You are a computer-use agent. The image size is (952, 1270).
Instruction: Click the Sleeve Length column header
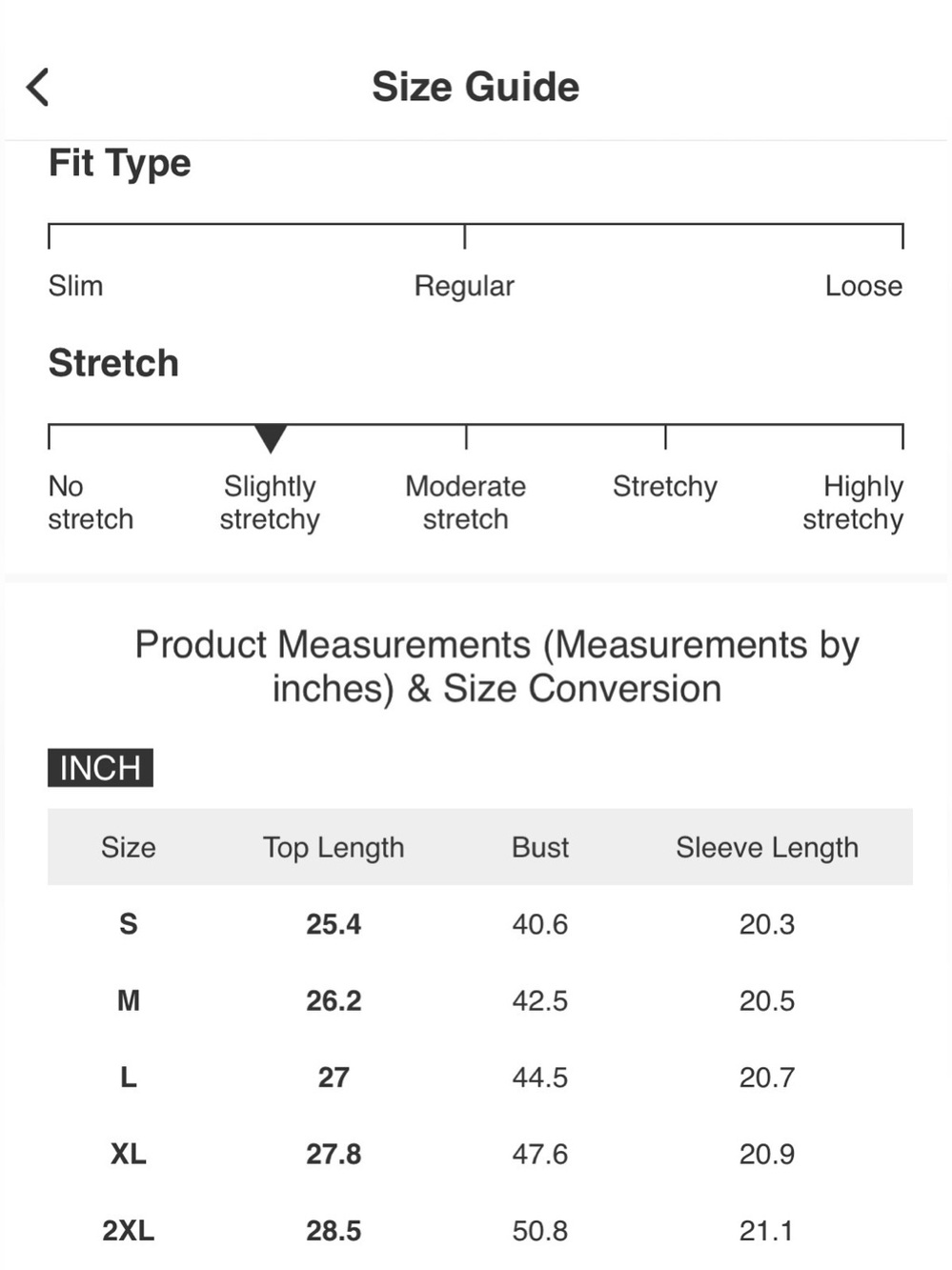767,847
